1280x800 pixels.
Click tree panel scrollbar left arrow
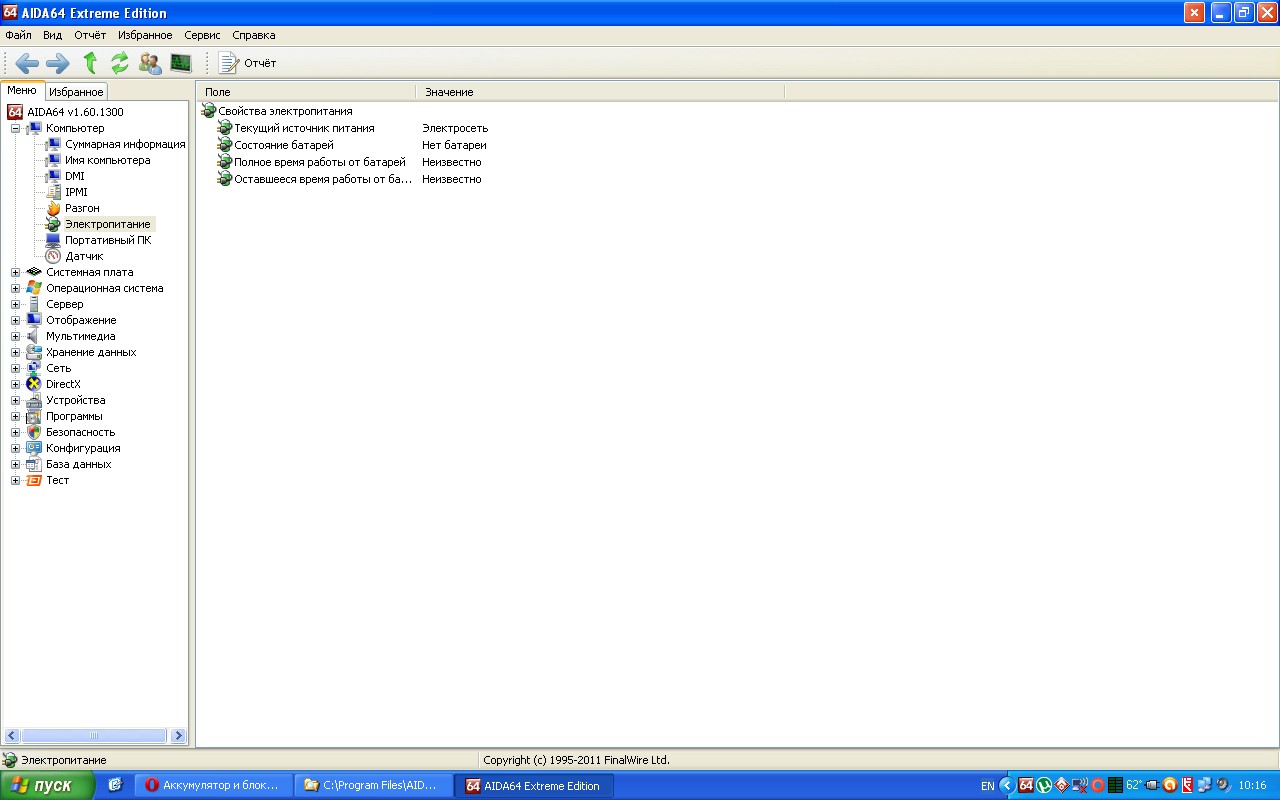11,736
